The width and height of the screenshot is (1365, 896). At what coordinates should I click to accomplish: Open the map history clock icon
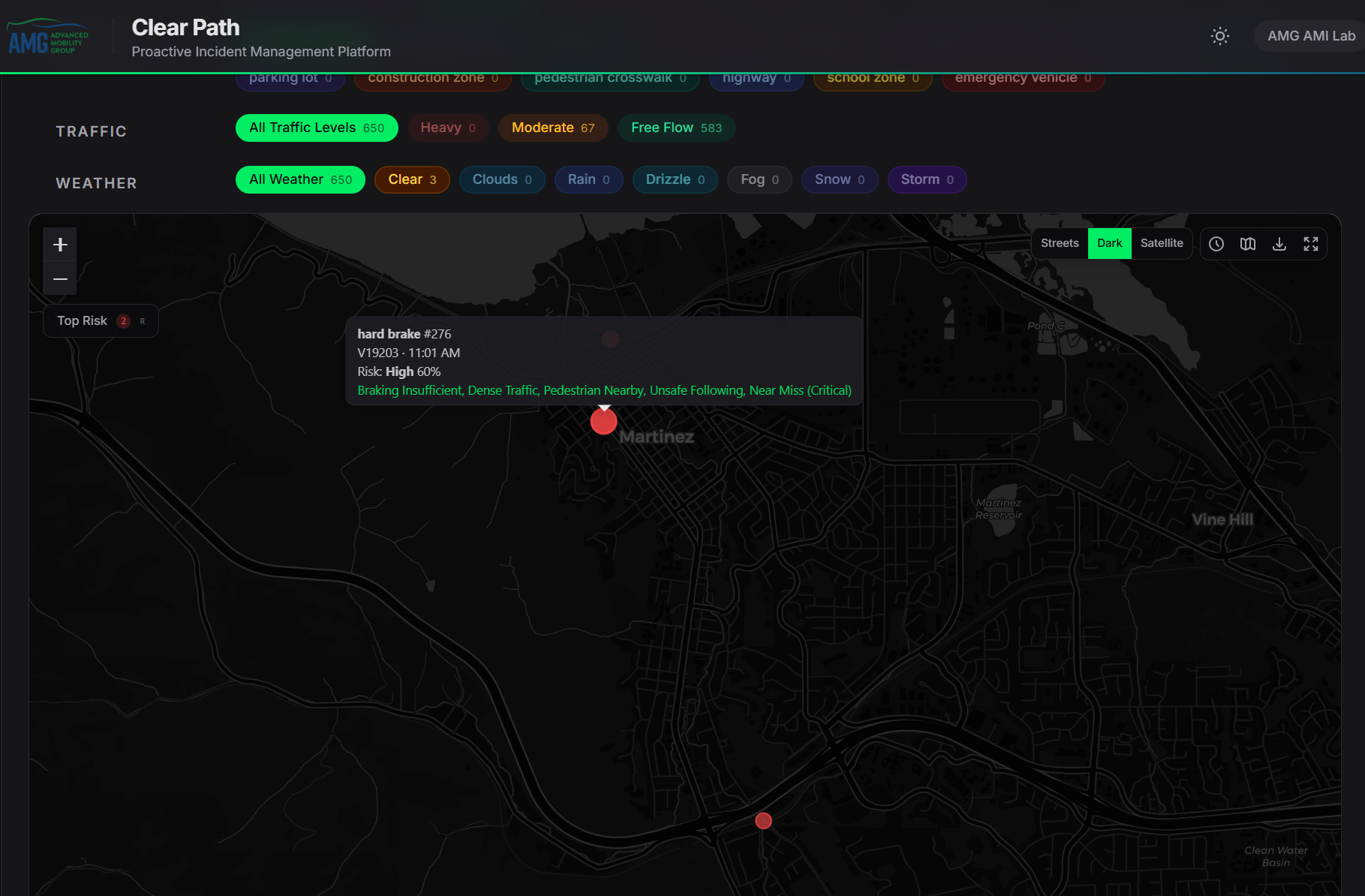pos(1216,244)
